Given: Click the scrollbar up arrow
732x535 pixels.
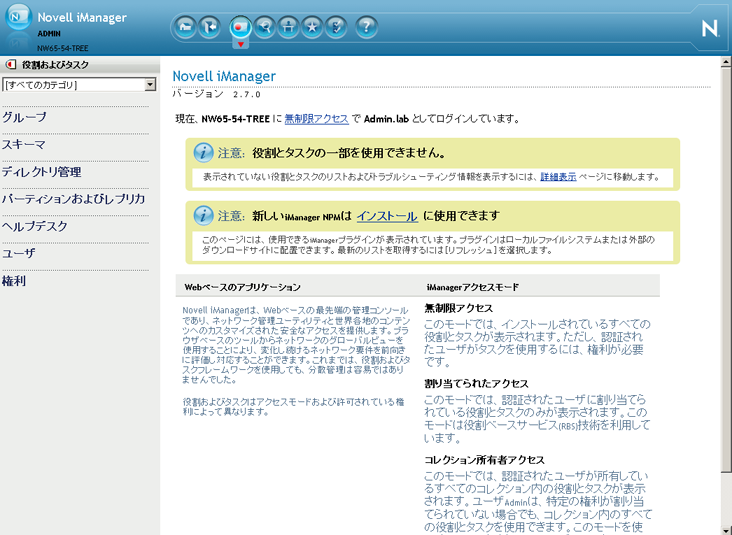Looking at the screenshot, I should click(x=726, y=62).
